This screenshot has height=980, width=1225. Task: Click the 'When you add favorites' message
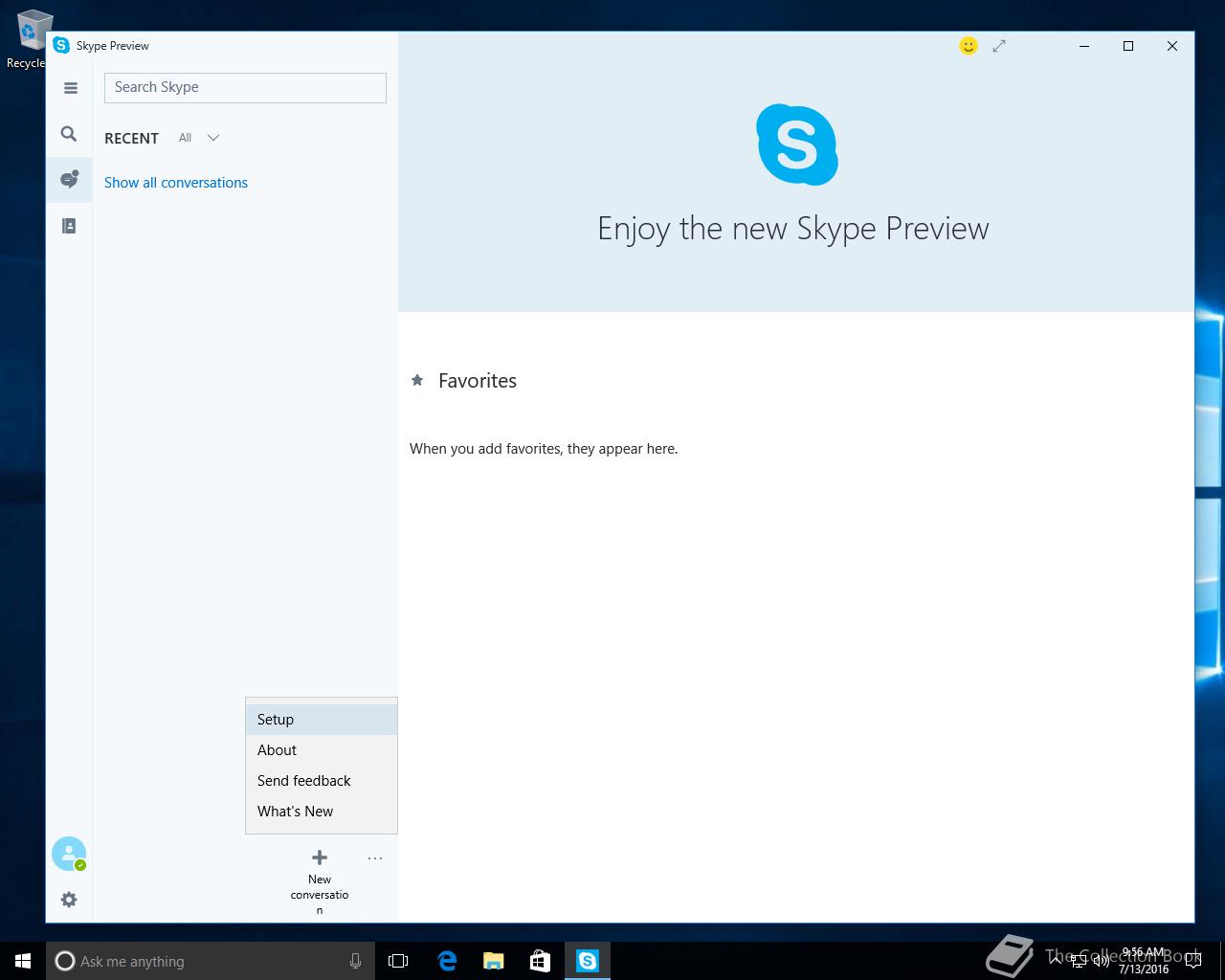[544, 449]
